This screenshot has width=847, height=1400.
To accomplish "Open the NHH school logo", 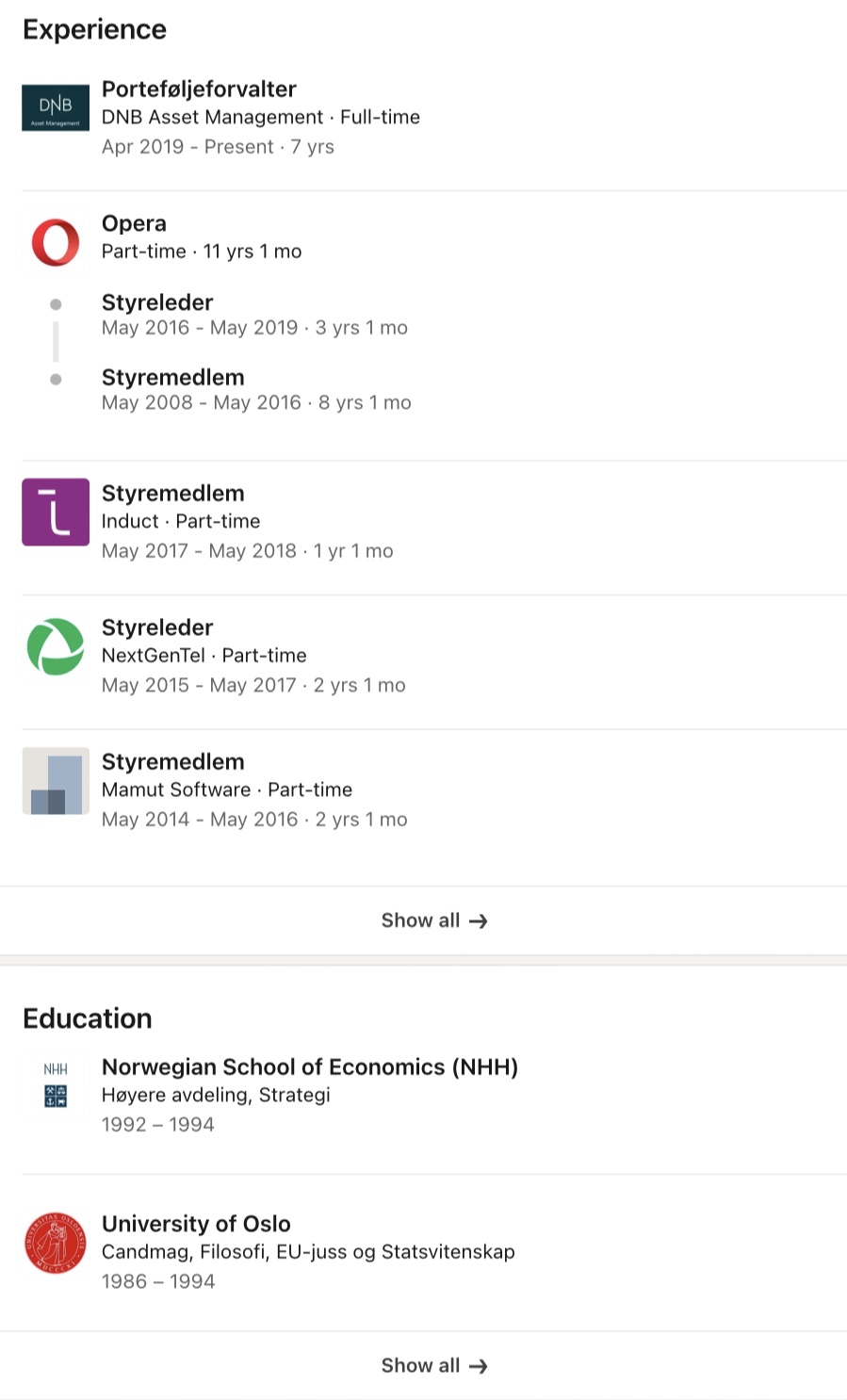I will tap(56, 1085).
